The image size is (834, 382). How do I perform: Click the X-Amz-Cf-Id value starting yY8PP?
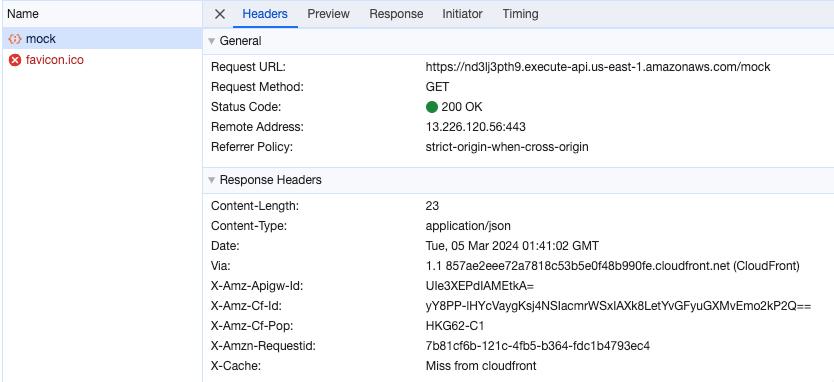618,306
